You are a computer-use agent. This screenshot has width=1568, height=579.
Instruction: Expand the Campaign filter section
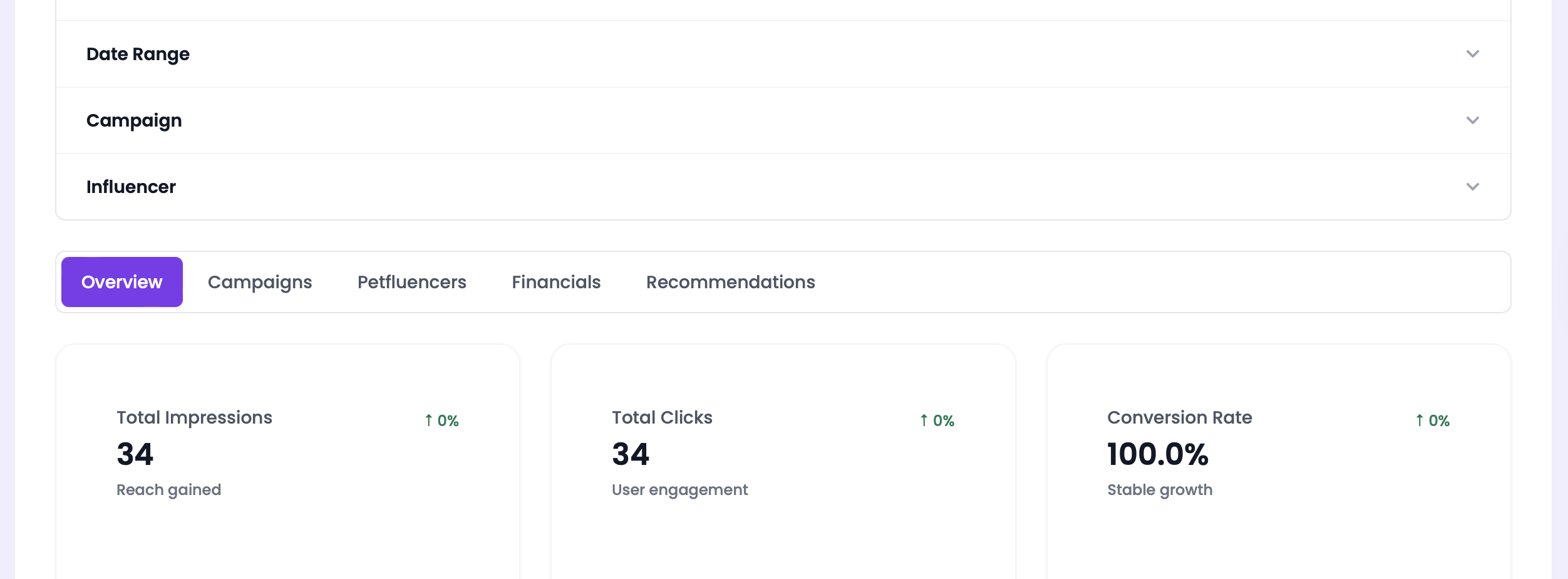click(x=135, y=120)
